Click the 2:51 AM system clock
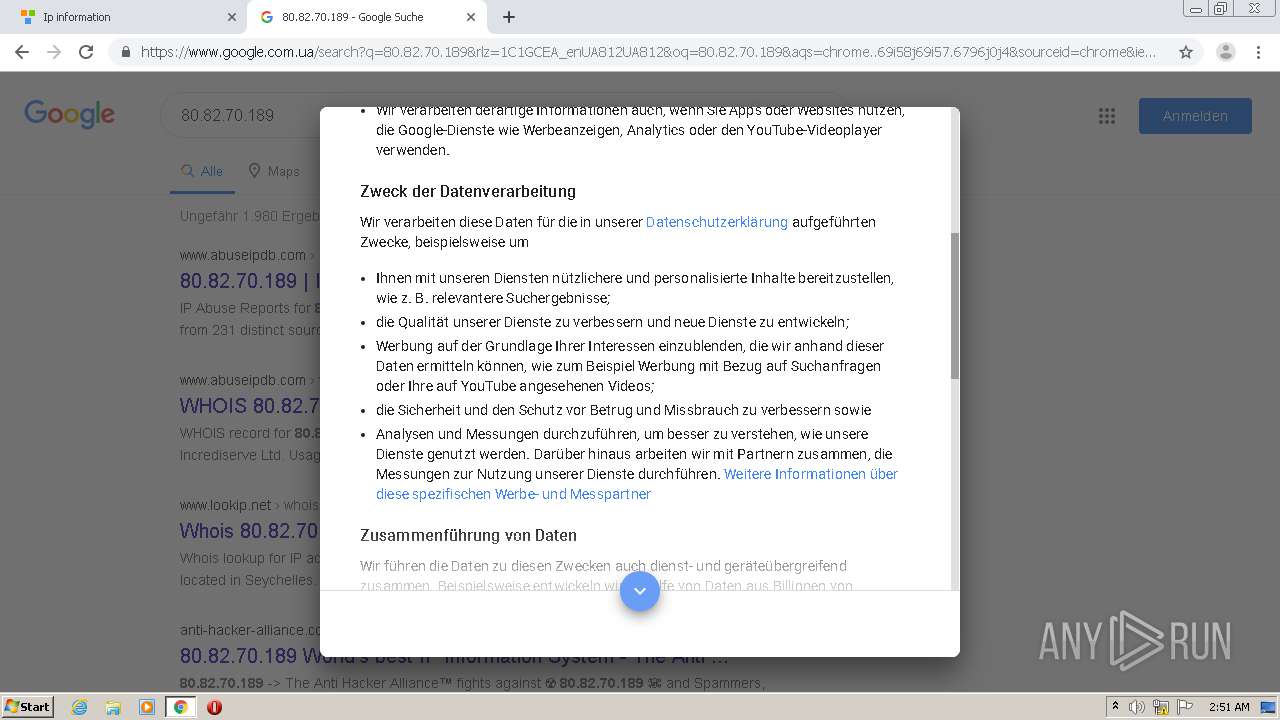 click(x=1229, y=707)
